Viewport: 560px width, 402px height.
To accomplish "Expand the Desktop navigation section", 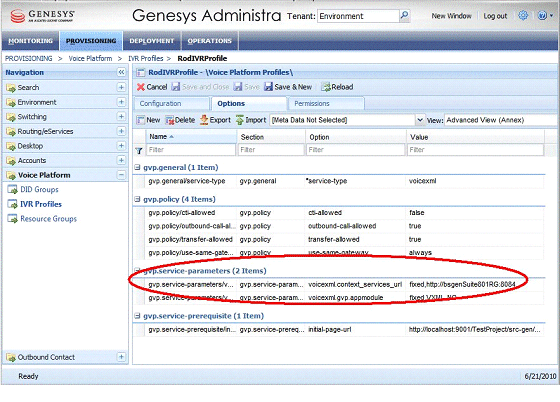I will pos(121,146).
